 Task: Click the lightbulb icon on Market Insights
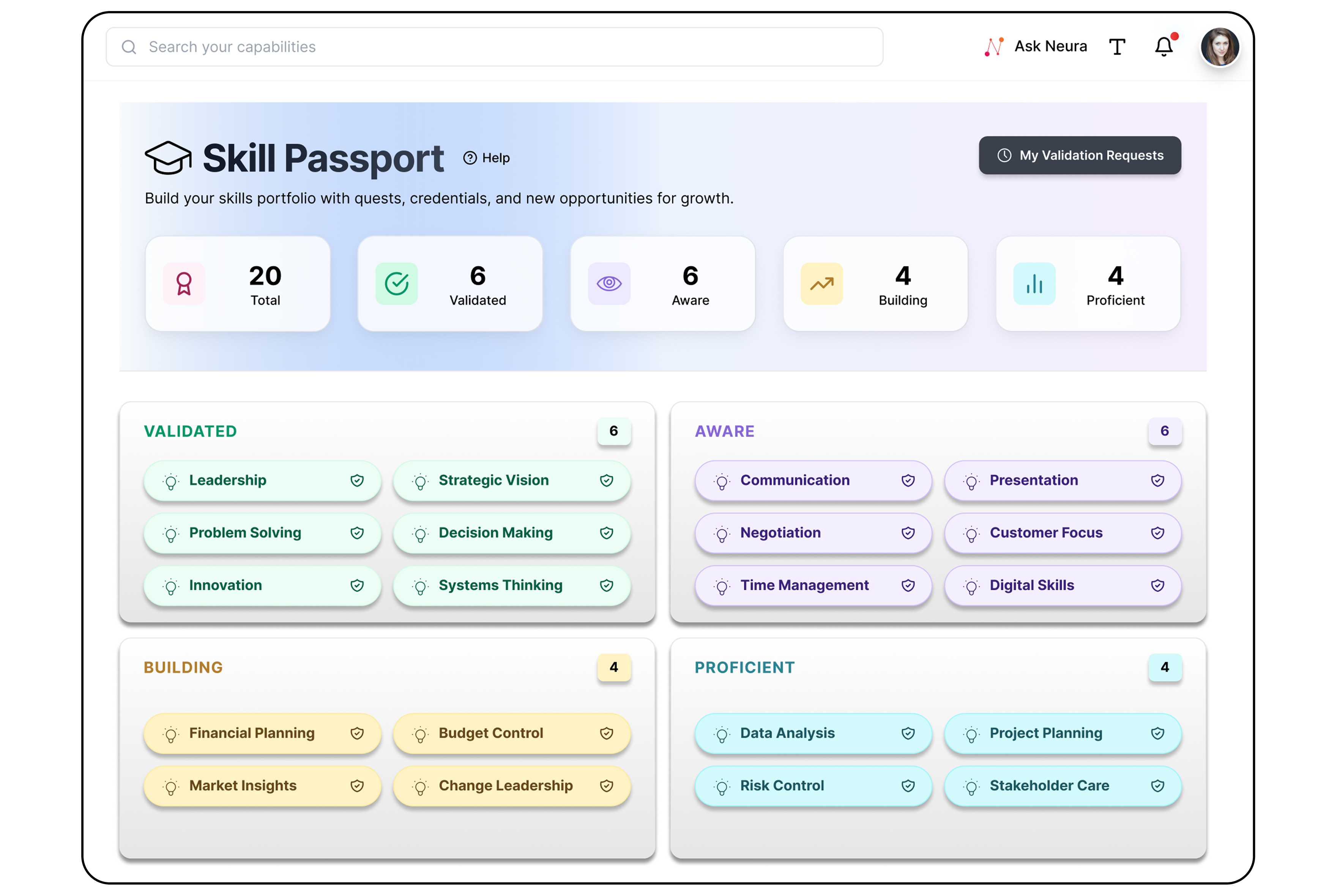170,787
